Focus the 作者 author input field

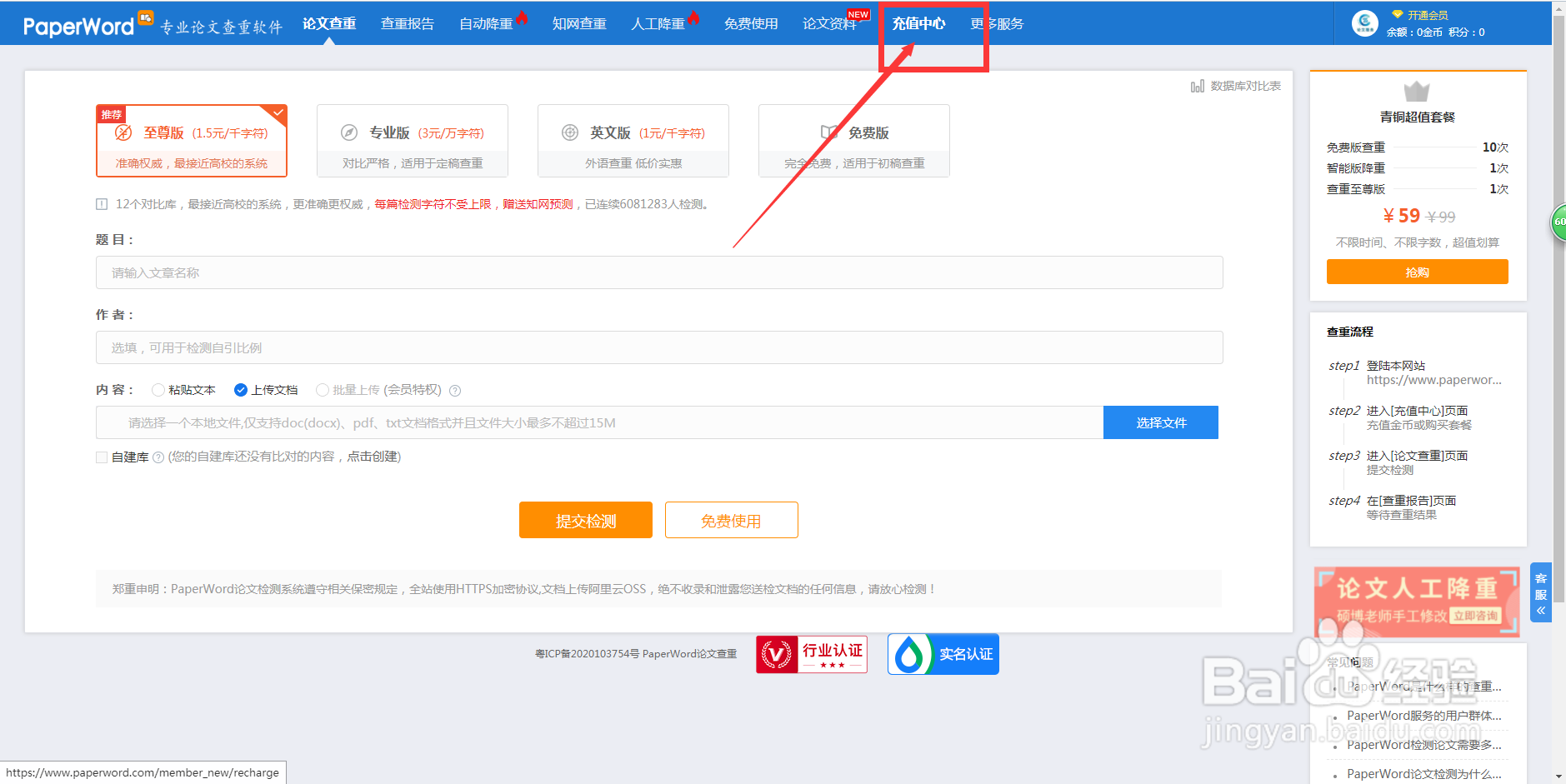coord(659,347)
